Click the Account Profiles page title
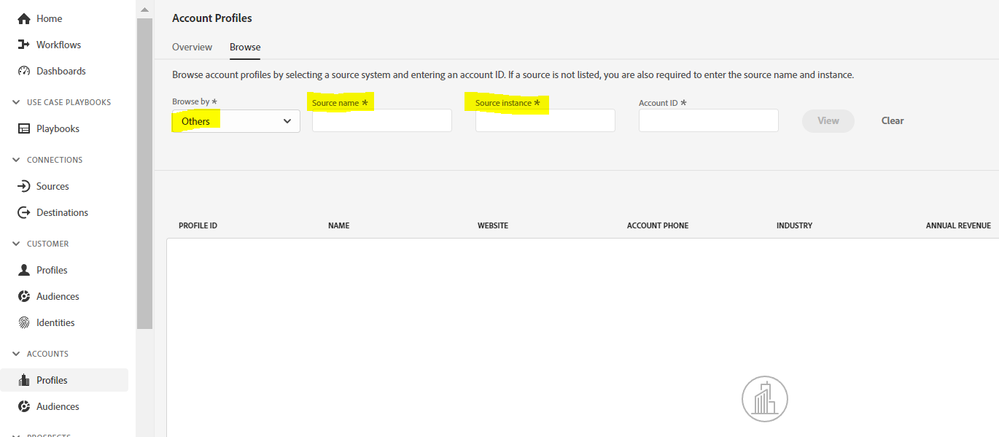 (x=212, y=18)
